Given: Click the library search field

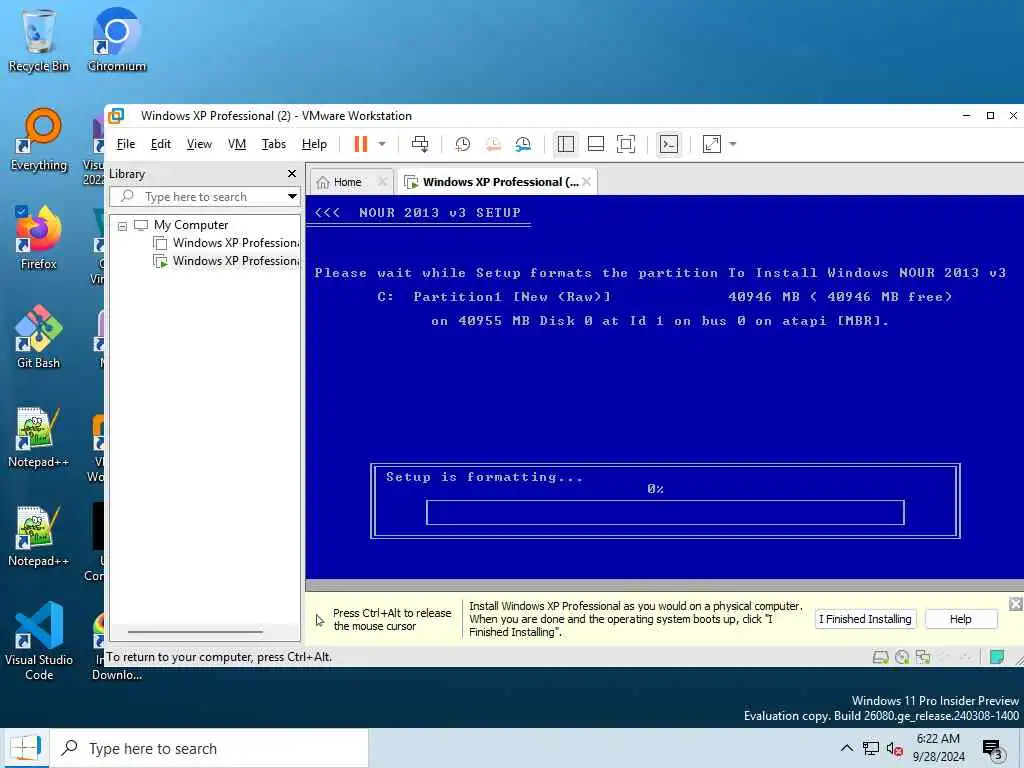Looking at the screenshot, I should click(x=197, y=197).
